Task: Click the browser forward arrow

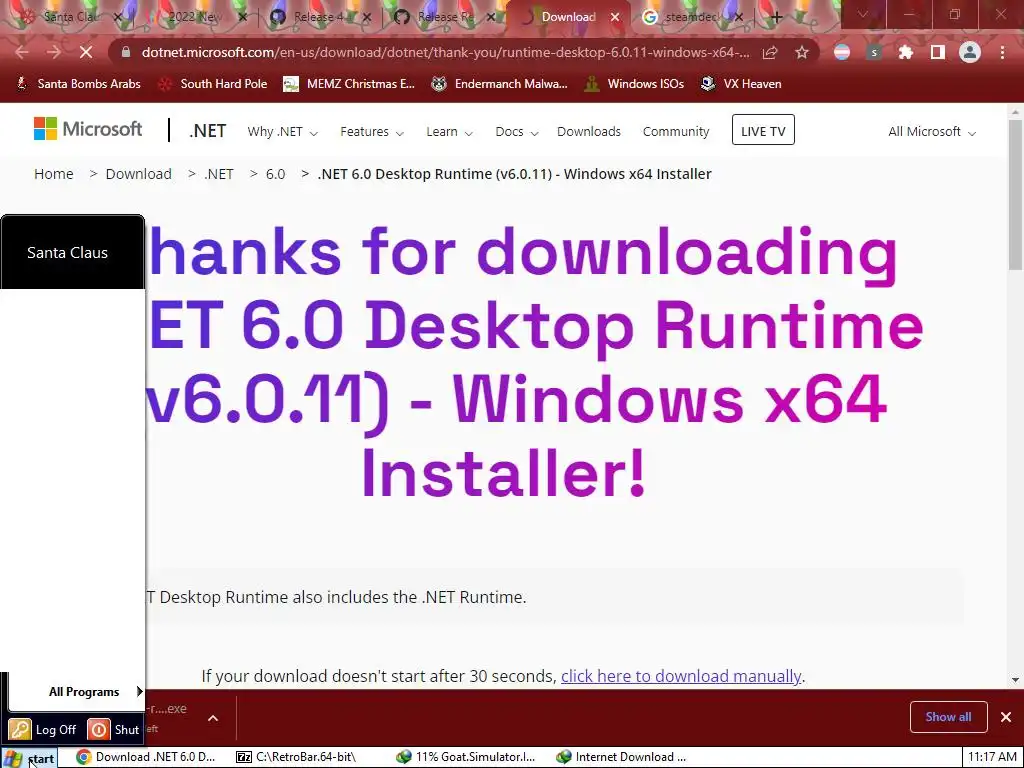Action: [x=54, y=52]
